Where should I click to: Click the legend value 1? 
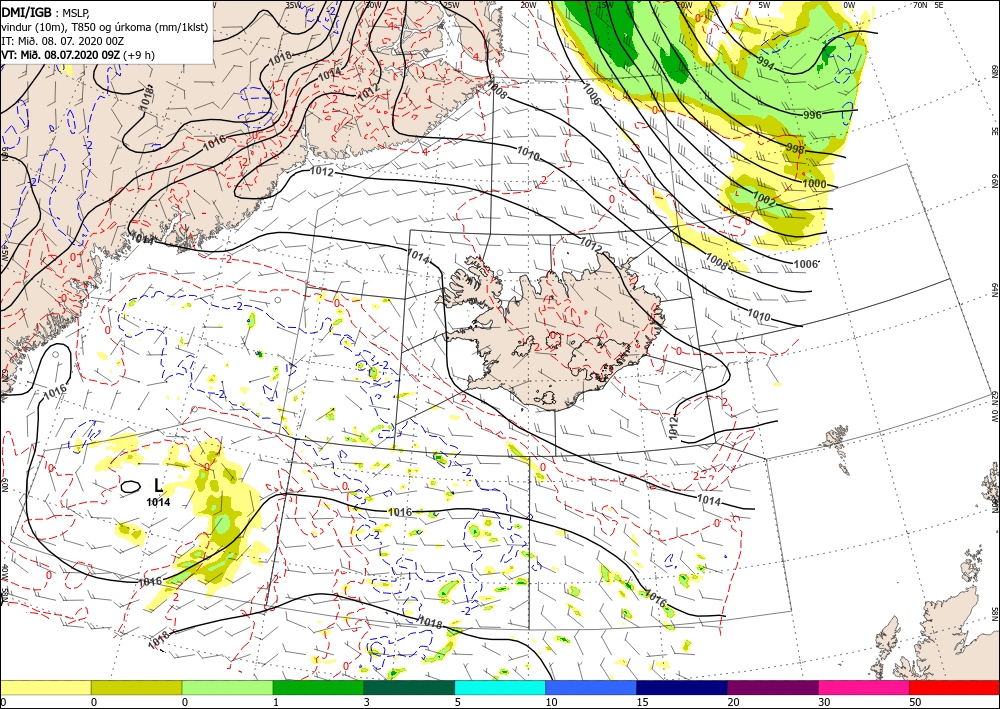point(274,703)
